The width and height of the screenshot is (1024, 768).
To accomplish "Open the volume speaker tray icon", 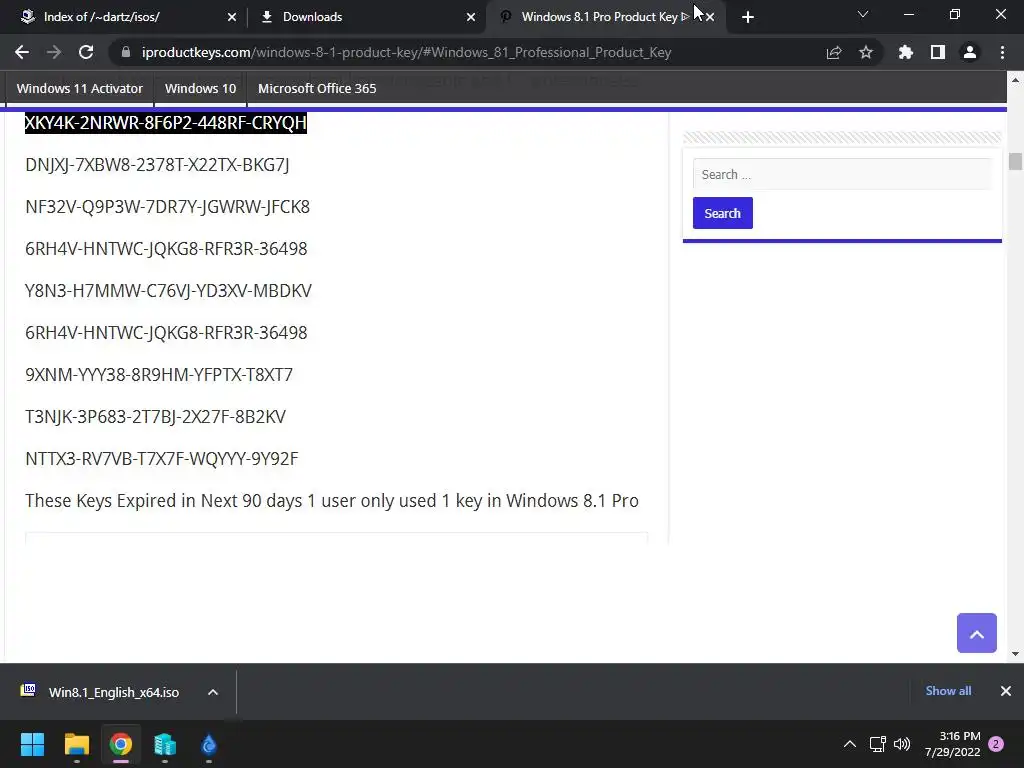I will 902,744.
